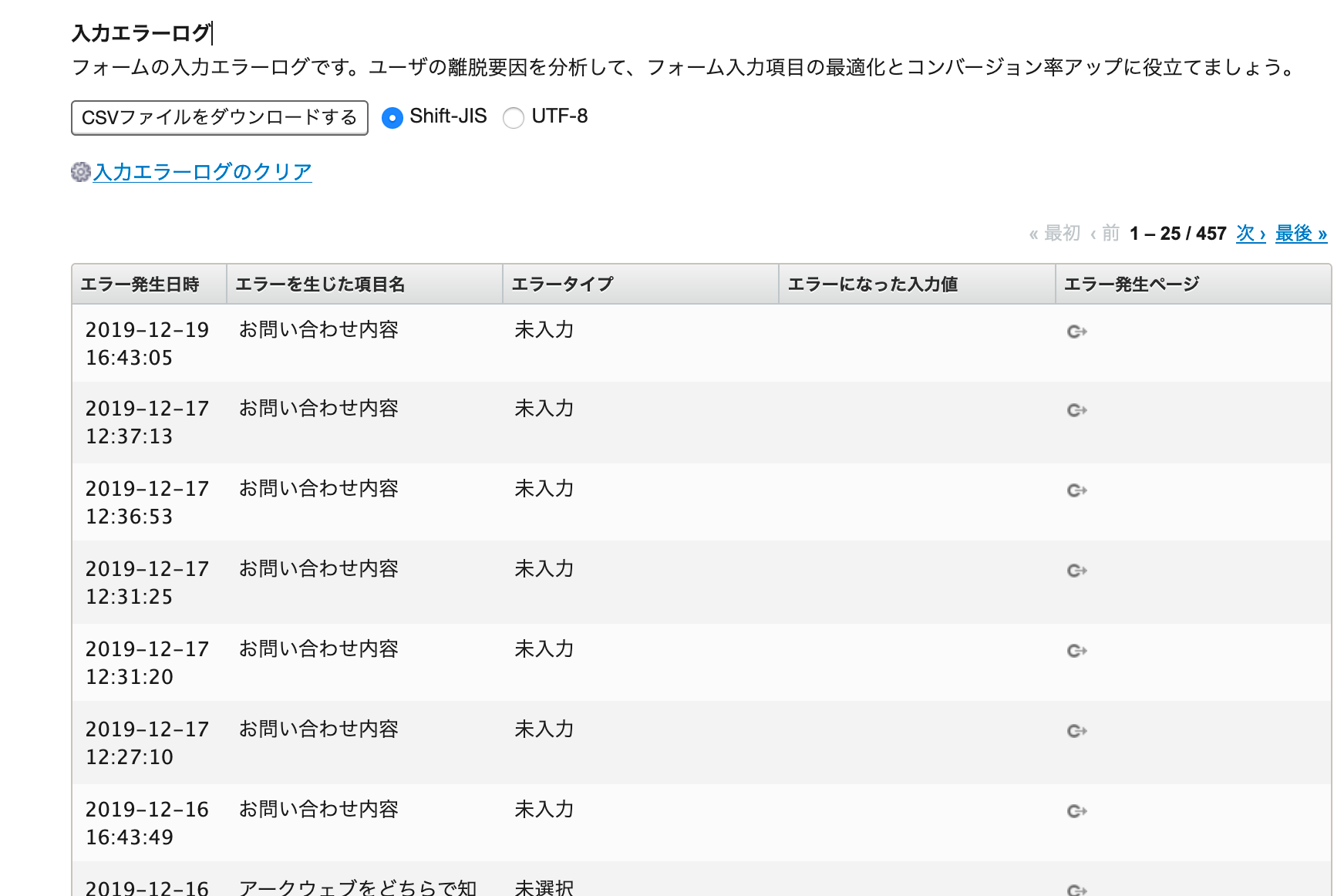Viewport: 1334px width, 896px height.
Task: Select the UTF-8 encoding radio button
Action: [x=514, y=118]
